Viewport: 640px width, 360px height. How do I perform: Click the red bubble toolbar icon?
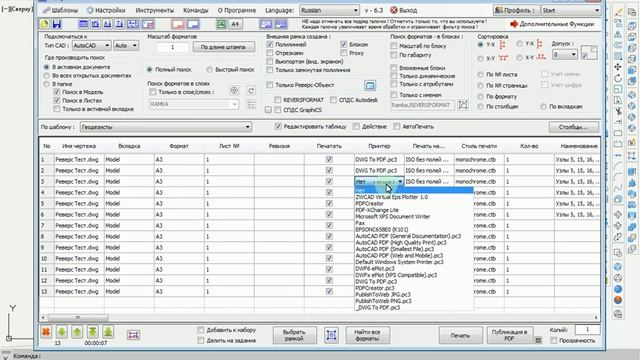(178, 24)
